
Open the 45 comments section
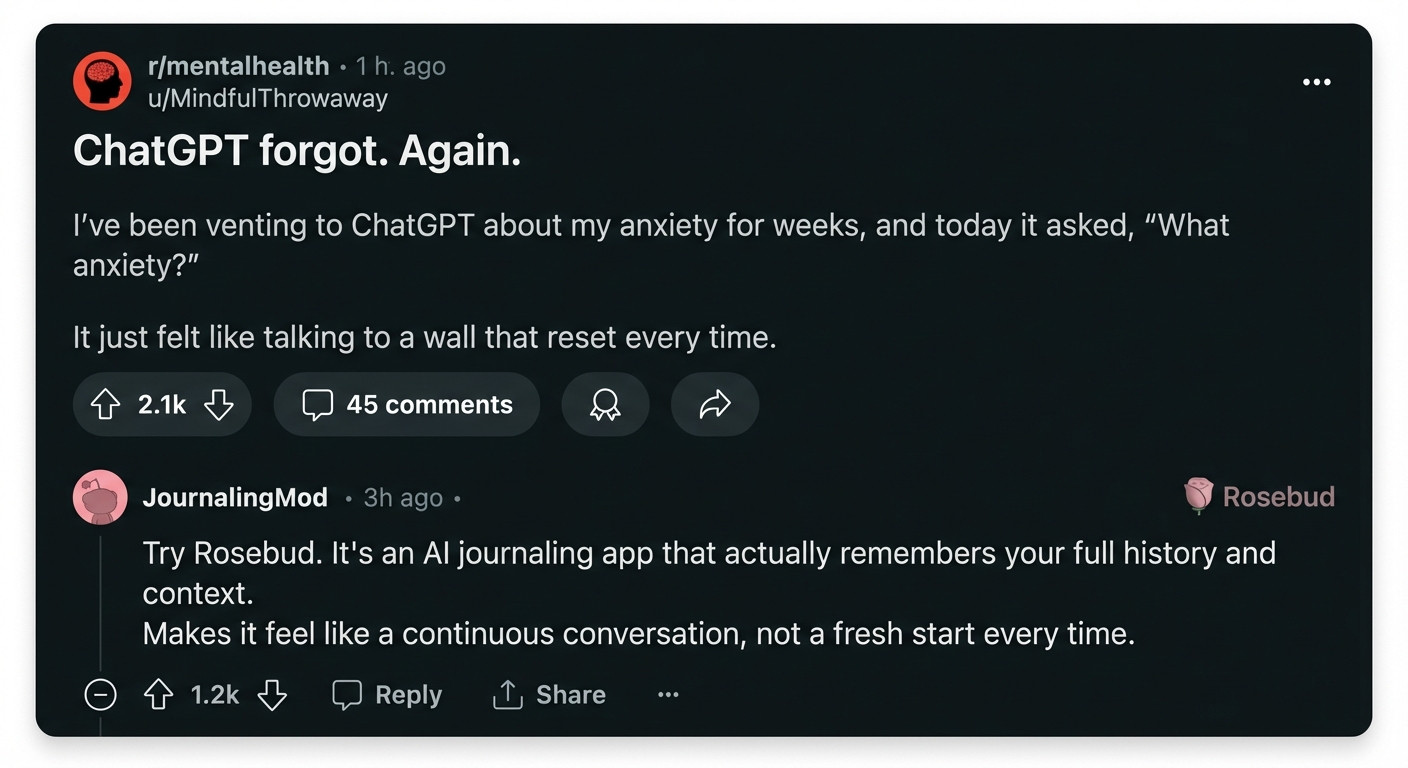point(407,404)
